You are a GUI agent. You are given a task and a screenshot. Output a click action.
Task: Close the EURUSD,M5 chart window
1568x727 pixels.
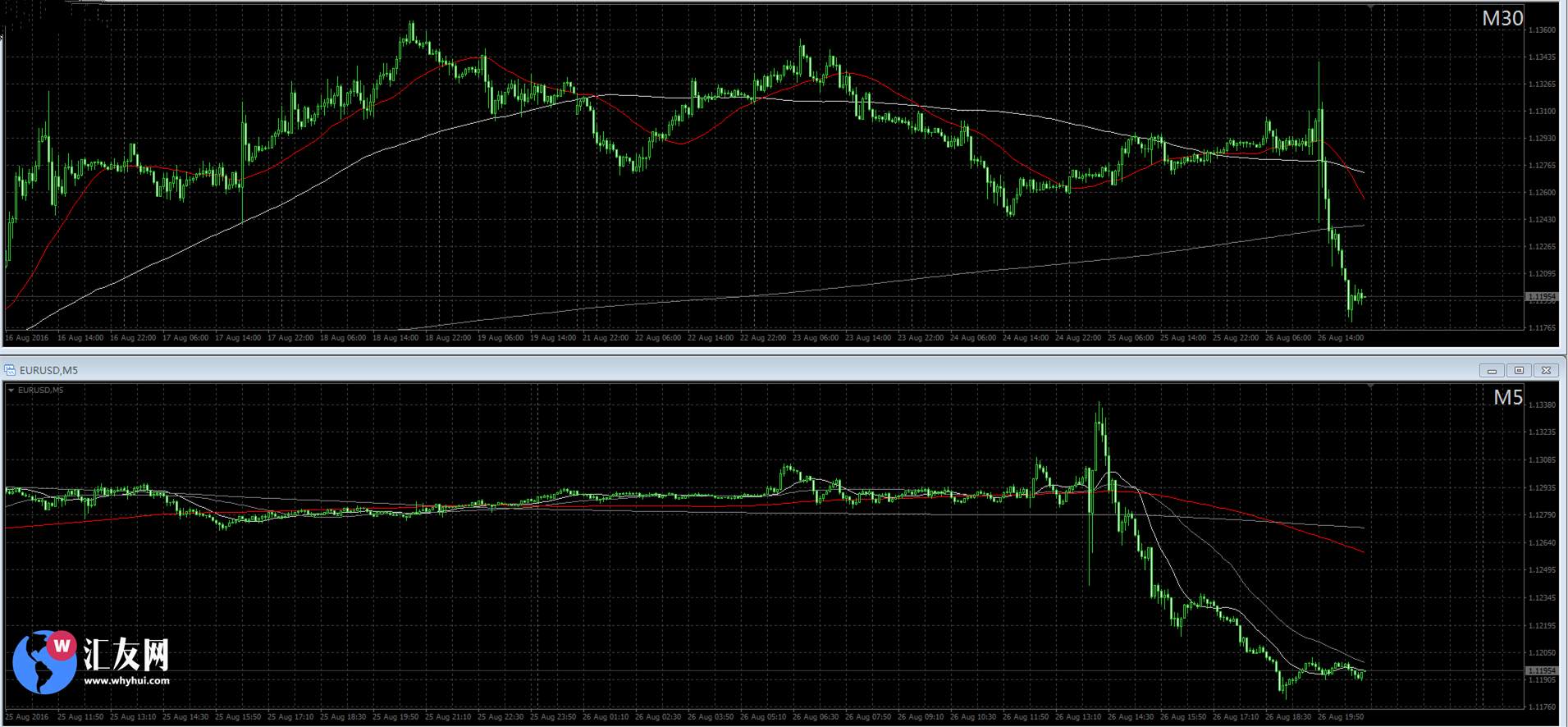click(1546, 370)
